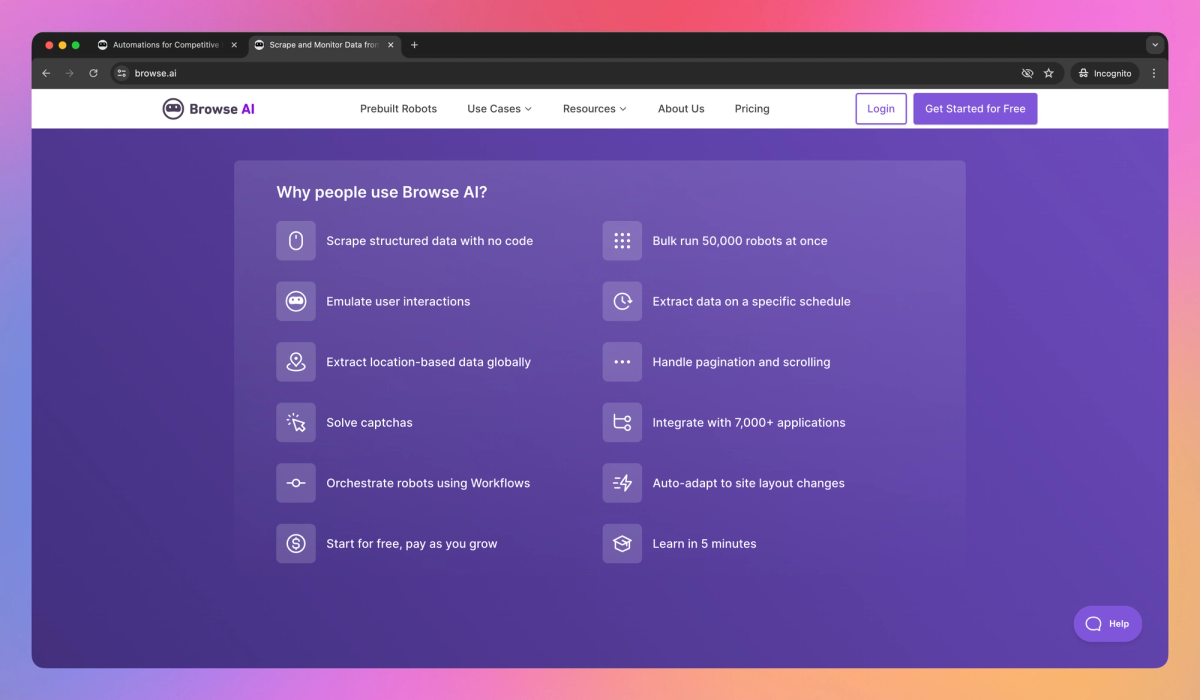
Task: Click the dollar coin icon for Start for free
Action: pos(296,544)
